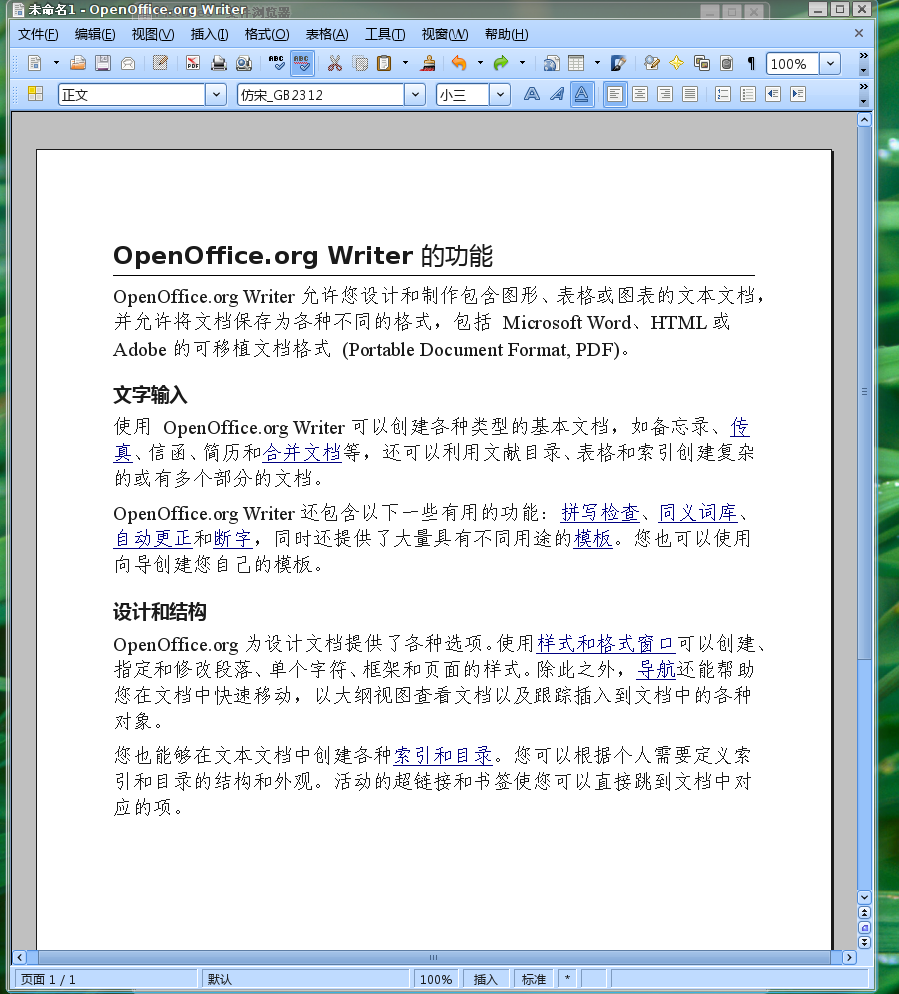Image resolution: width=899 pixels, height=994 pixels.
Task: Apply Italic with slanted A icon
Action: [x=557, y=94]
